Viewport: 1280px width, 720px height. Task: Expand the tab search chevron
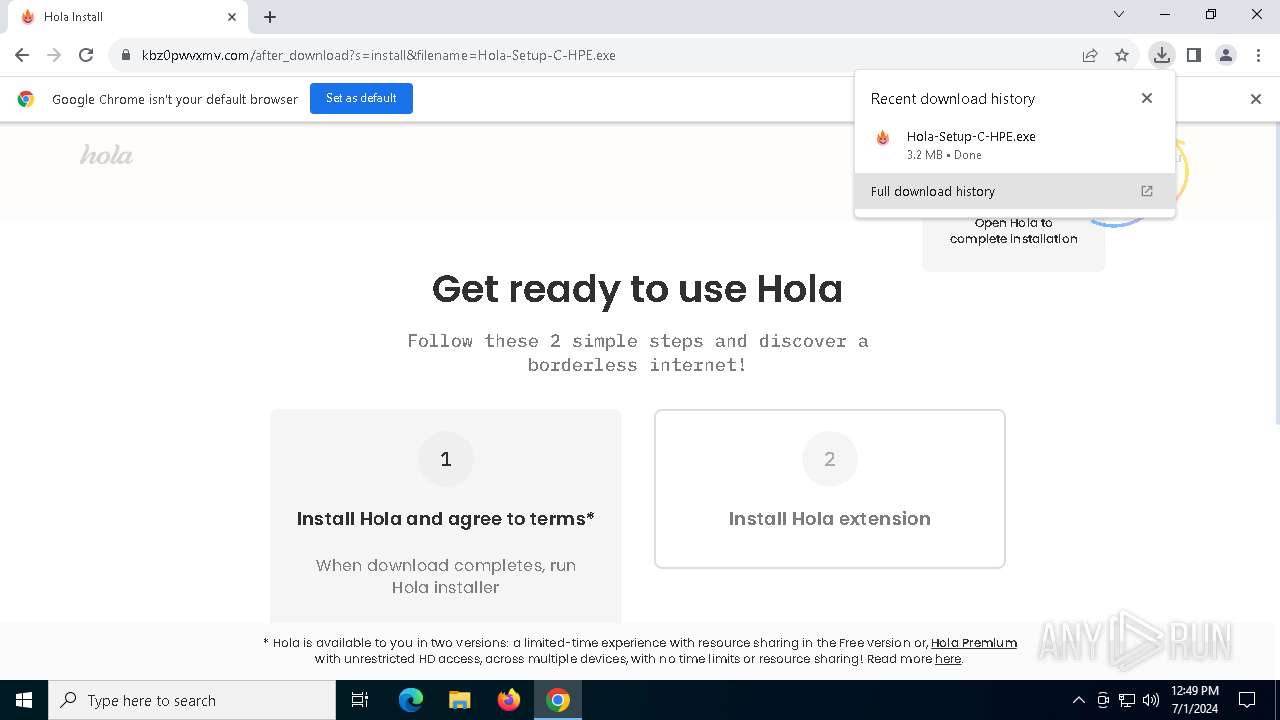1119,15
